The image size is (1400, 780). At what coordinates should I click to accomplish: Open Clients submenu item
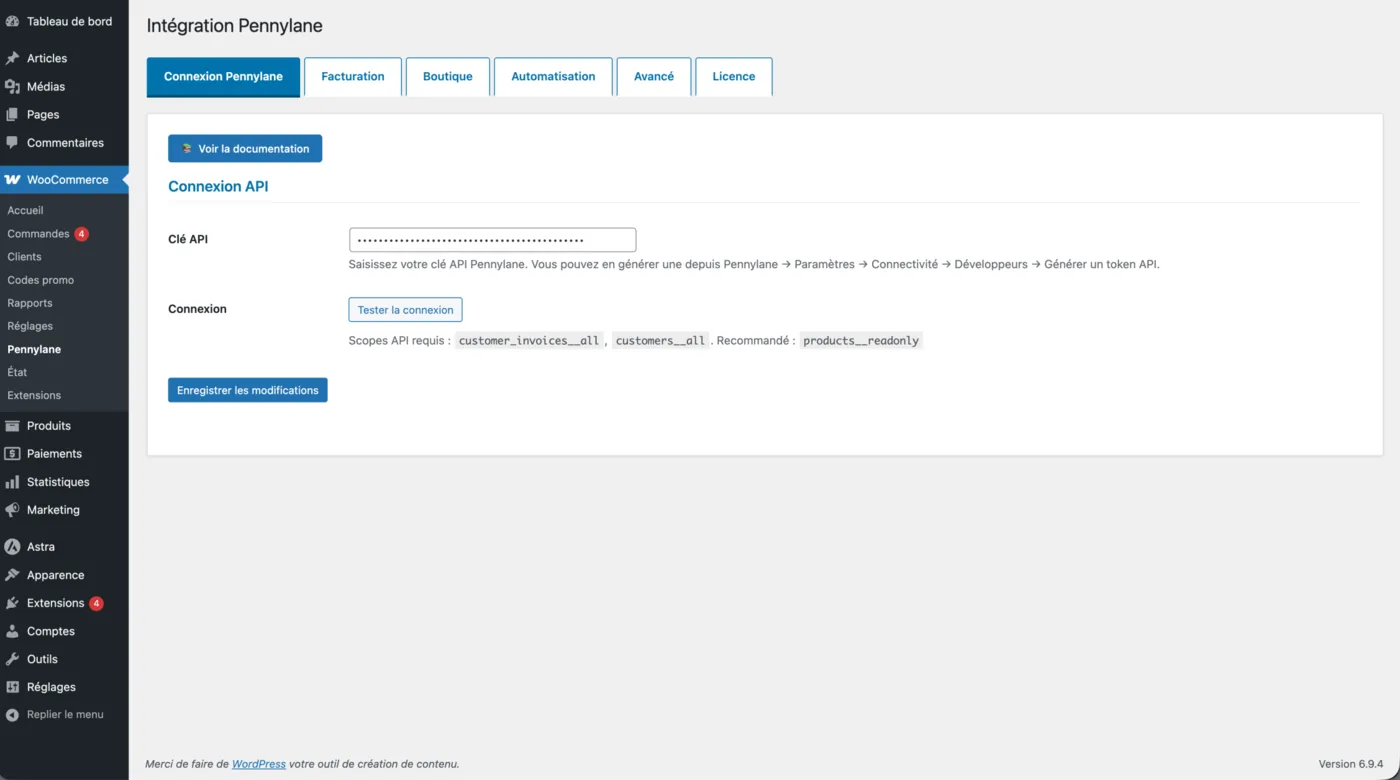point(24,257)
